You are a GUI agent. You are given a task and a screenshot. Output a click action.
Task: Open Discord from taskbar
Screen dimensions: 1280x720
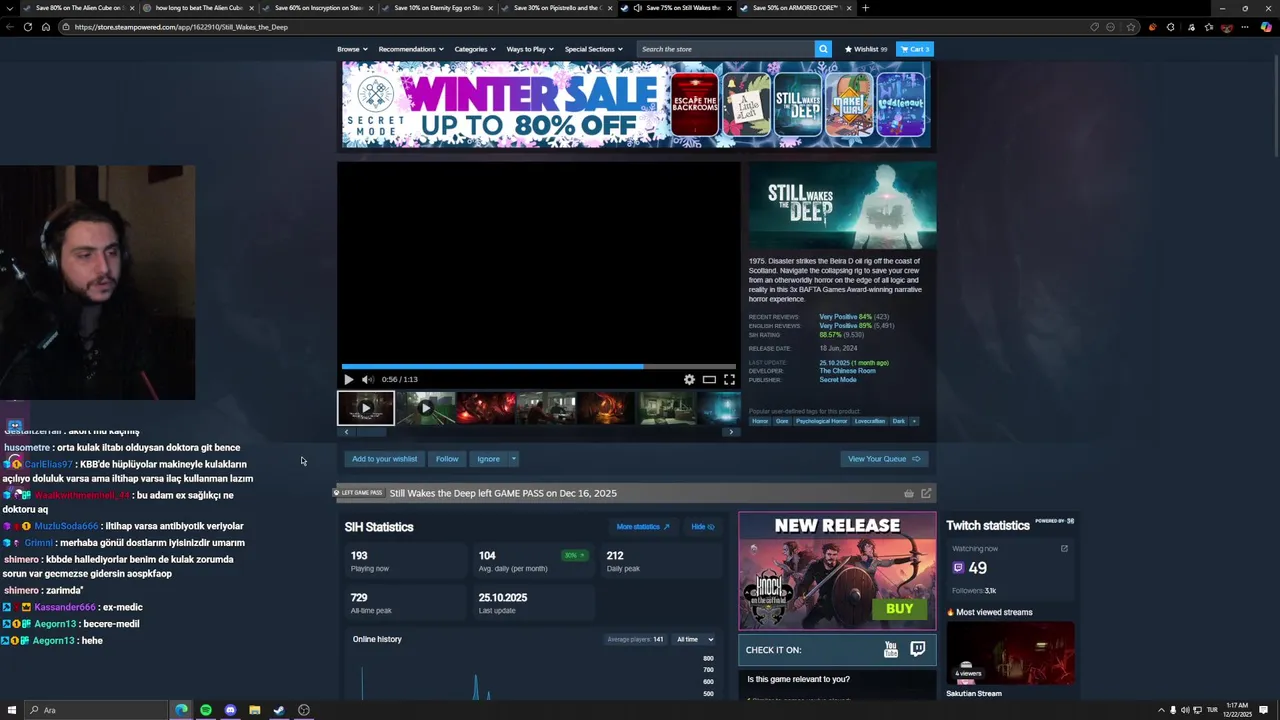[230, 710]
